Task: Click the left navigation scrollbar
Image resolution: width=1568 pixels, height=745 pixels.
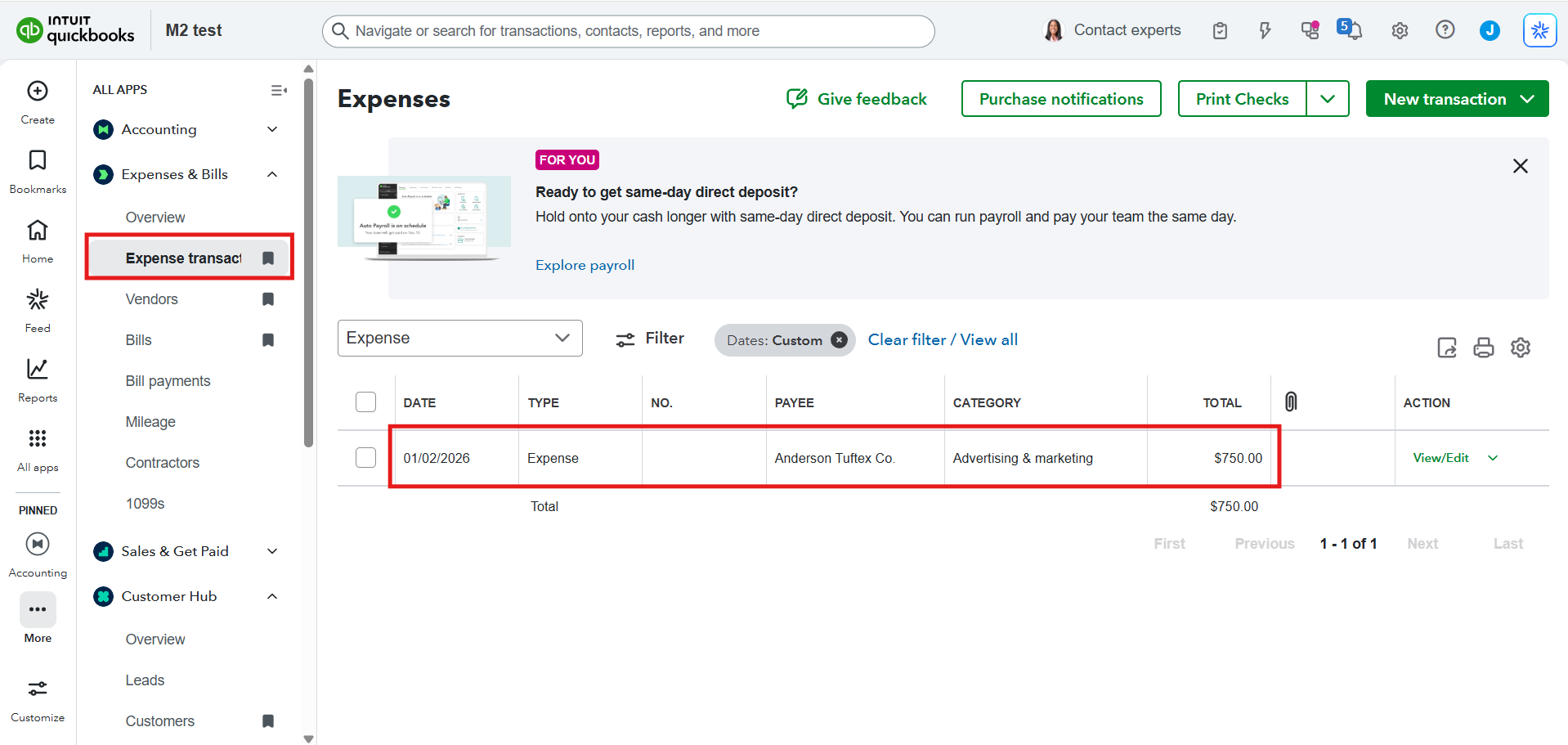Action: 308,262
